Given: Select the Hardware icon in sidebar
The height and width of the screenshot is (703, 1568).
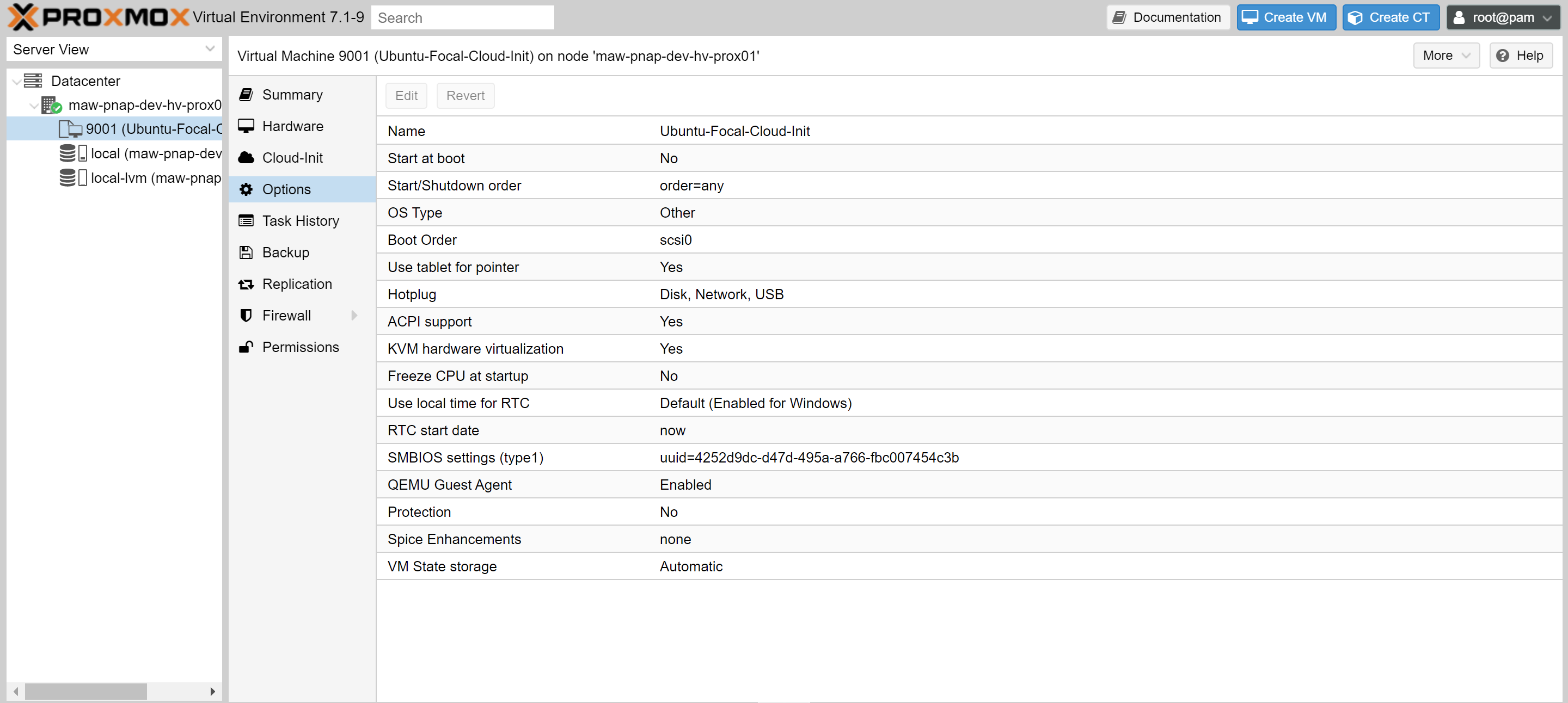Looking at the screenshot, I should click(246, 126).
